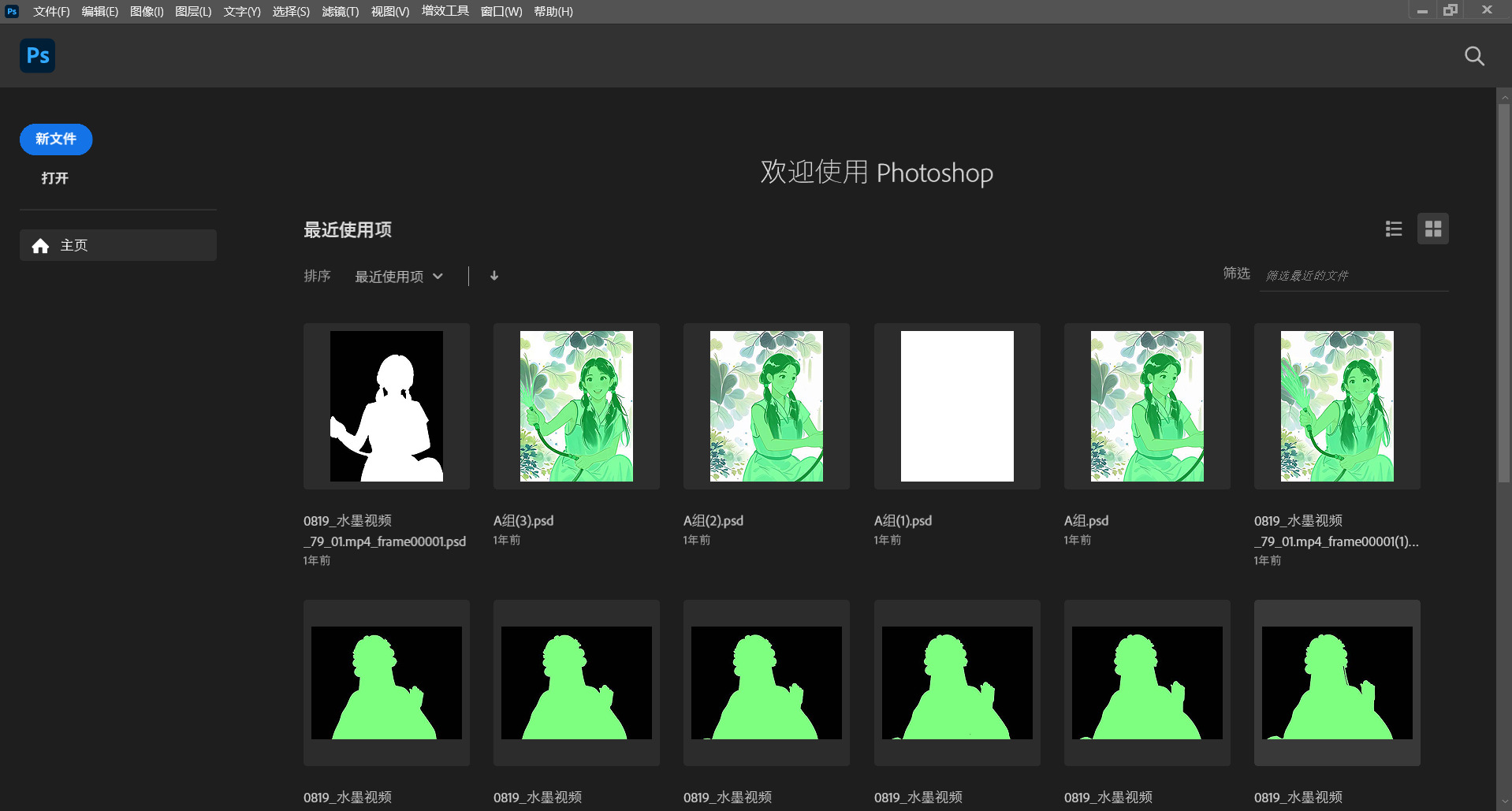Focus the 筛选最近的文件 filter field
Screen dimensions: 1512x811
tap(1353, 276)
